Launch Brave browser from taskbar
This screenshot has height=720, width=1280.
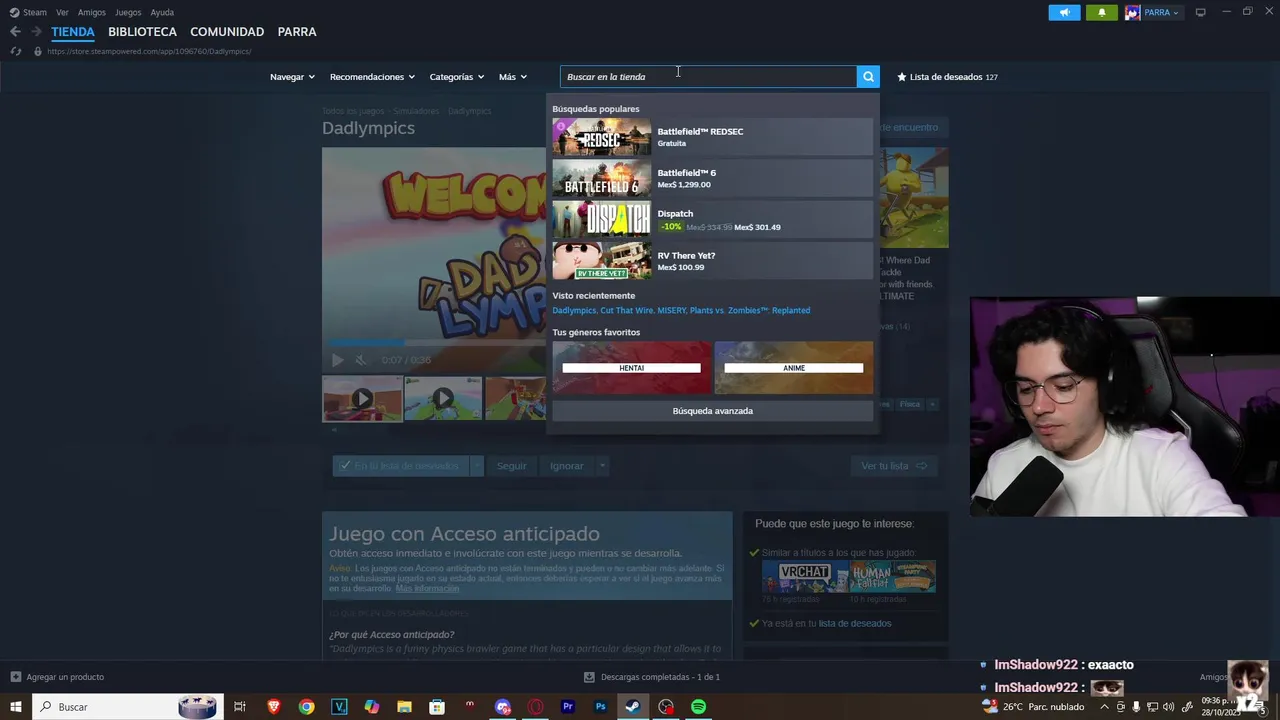tap(273, 707)
